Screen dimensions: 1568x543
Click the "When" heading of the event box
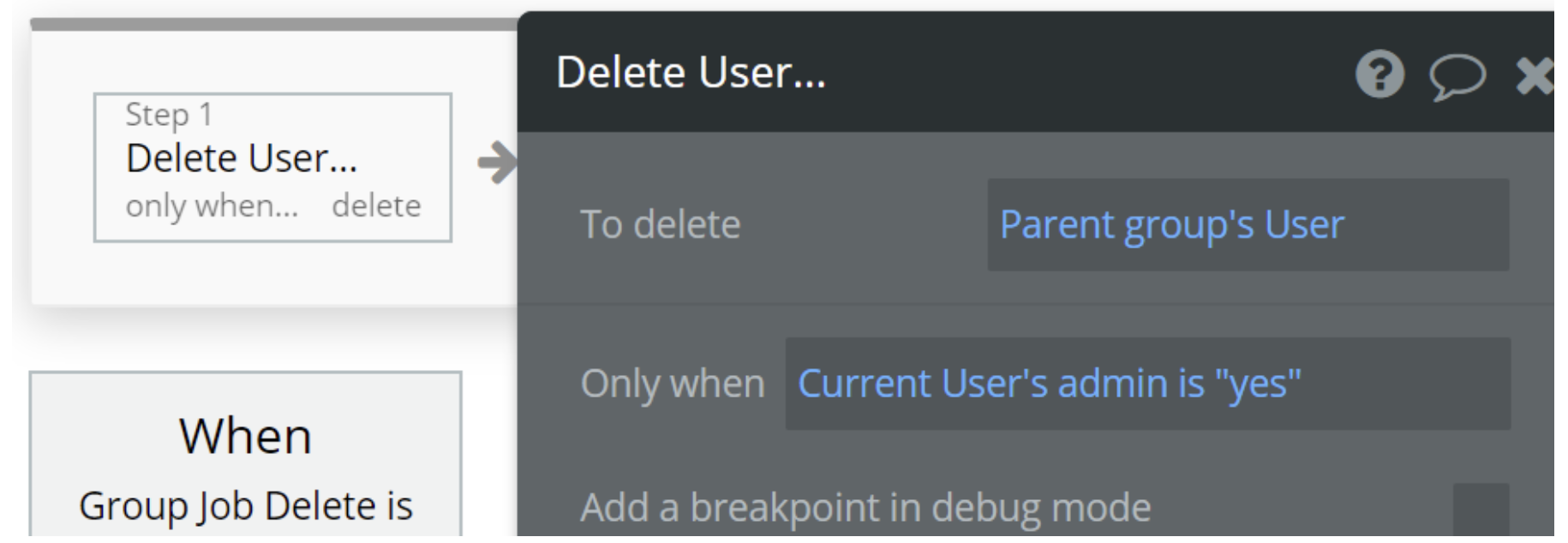click(245, 436)
